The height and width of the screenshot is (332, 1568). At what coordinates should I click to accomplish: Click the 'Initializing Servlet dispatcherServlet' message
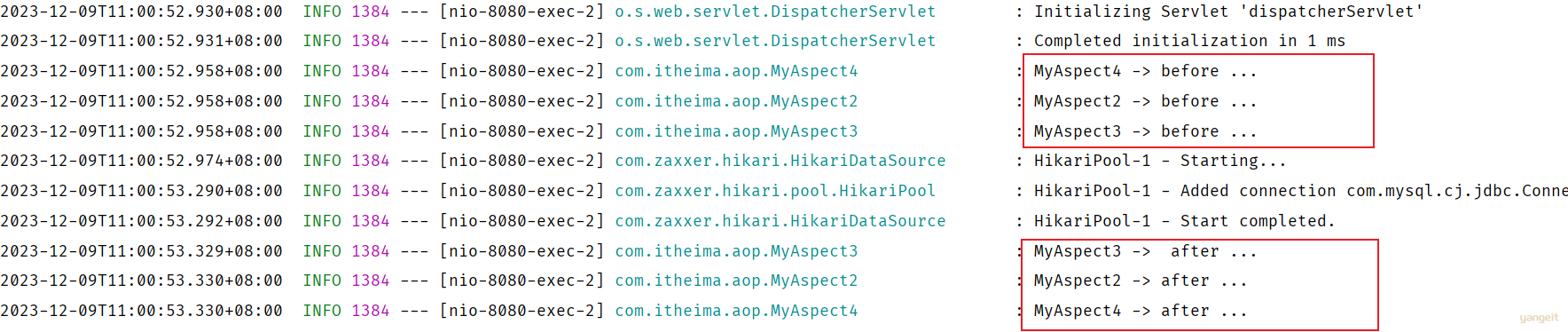pos(1228,12)
